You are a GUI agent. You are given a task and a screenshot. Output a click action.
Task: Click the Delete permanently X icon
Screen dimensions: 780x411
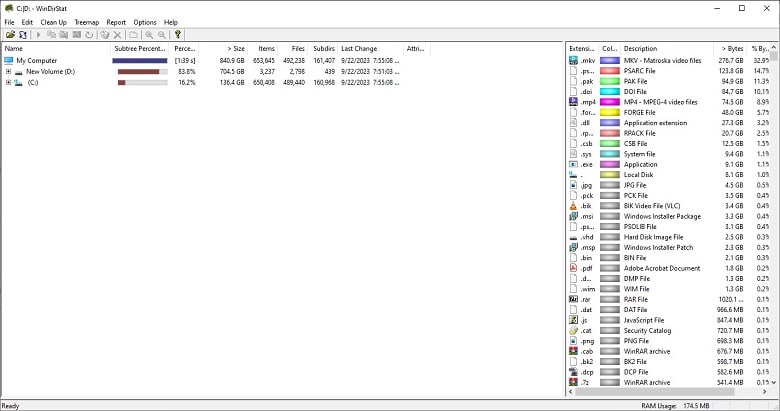pos(117,34)
